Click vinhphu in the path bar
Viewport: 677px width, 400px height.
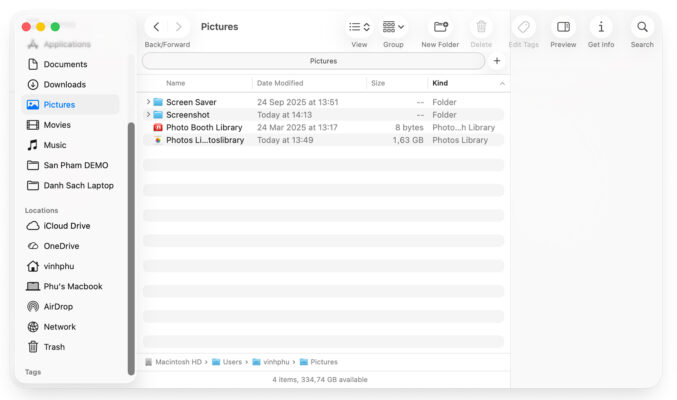point(275,362)
